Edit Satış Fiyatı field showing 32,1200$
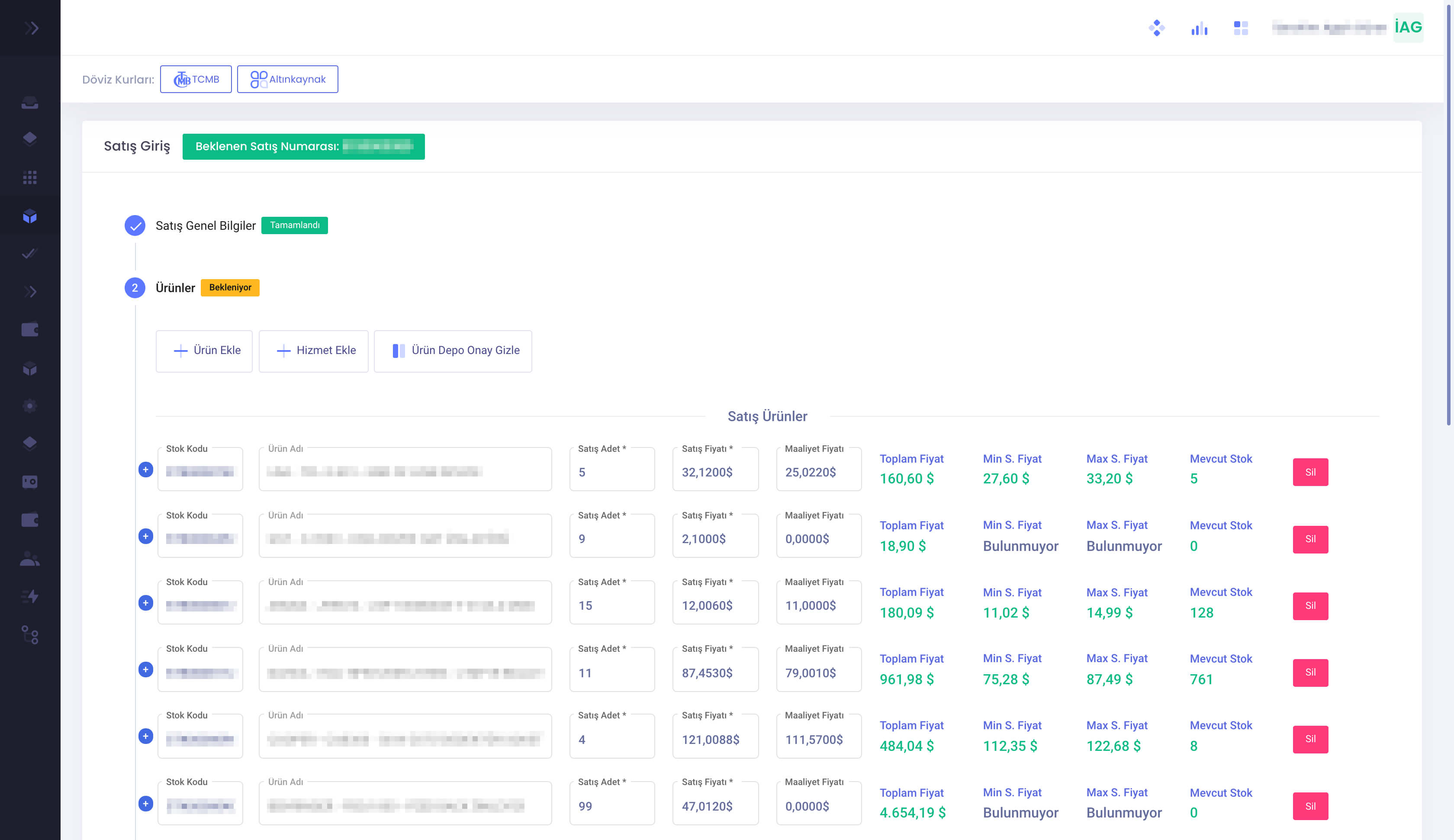Image resolution: width=1454 pixels, height=840 pixels. point(715,469)
